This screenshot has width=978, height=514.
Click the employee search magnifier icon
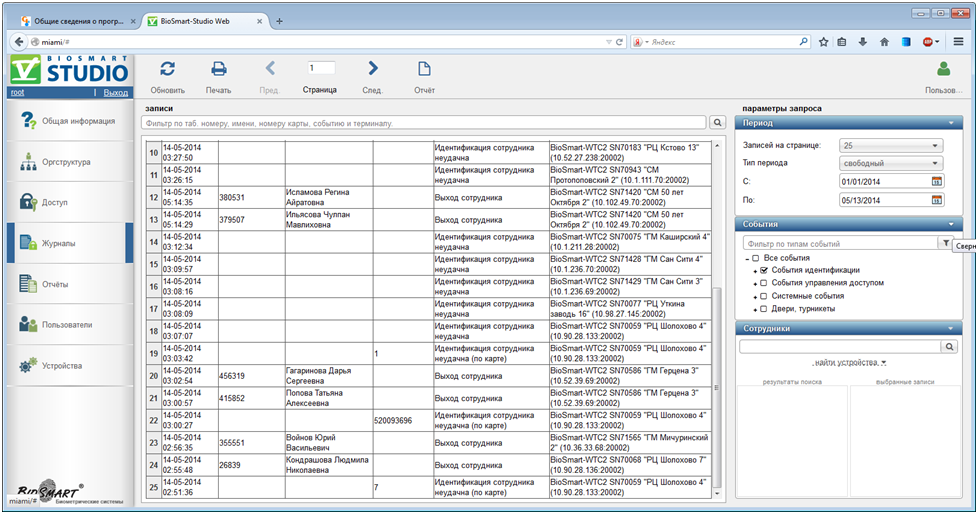pos(949,346)
